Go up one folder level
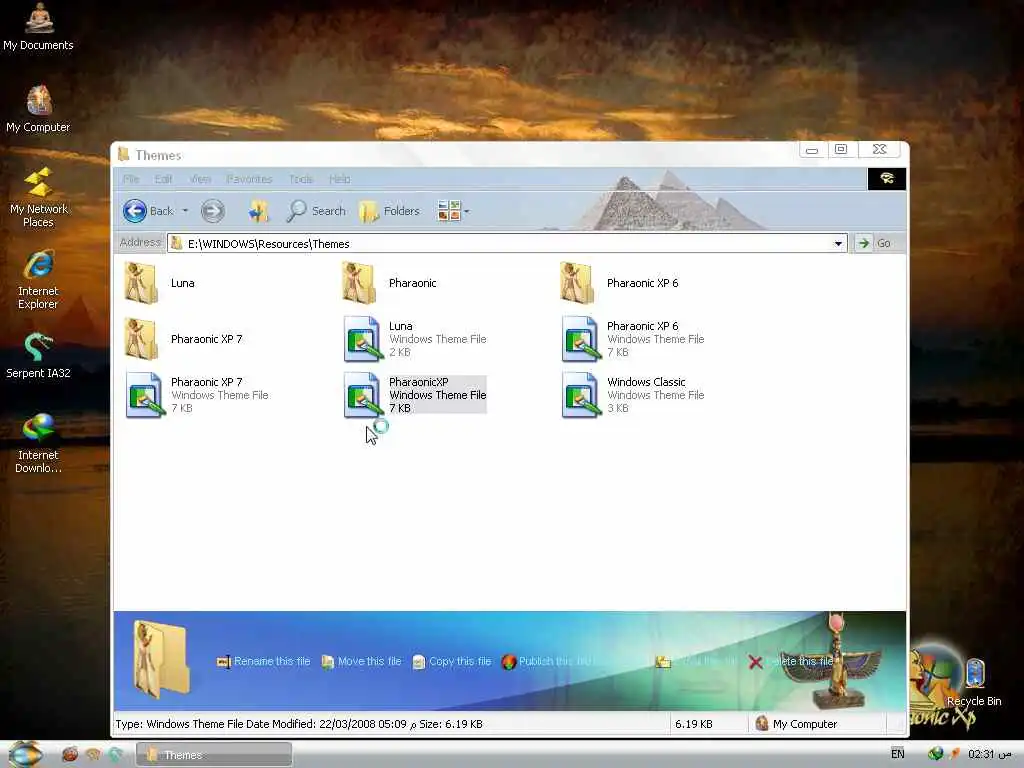 258,211
